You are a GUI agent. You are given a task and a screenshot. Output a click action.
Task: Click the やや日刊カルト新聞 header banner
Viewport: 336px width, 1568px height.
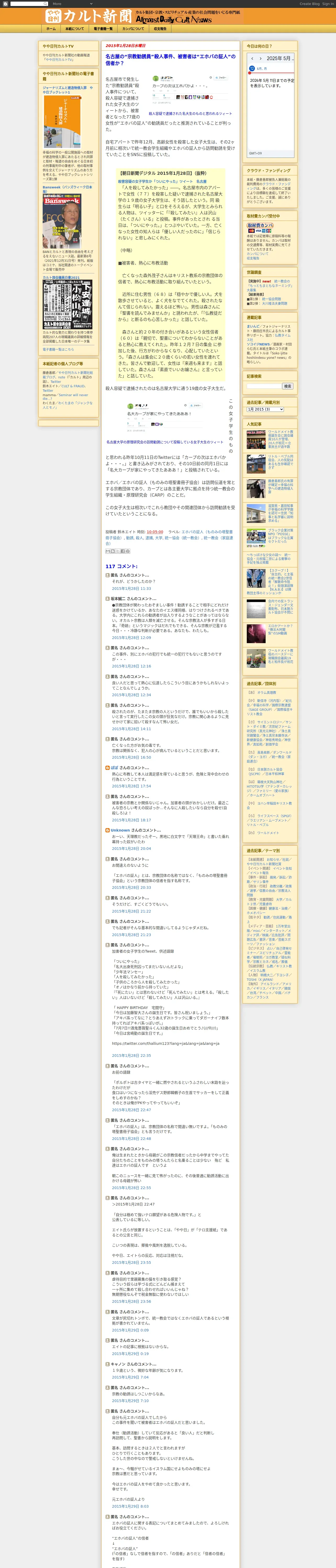point(142,16)
